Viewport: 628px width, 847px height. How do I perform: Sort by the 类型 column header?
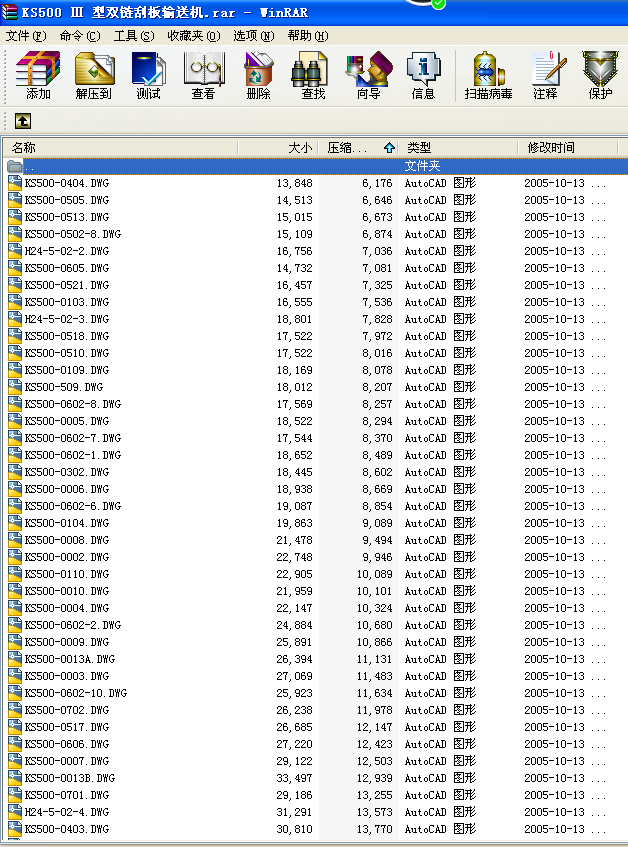(x=458, y=147)
